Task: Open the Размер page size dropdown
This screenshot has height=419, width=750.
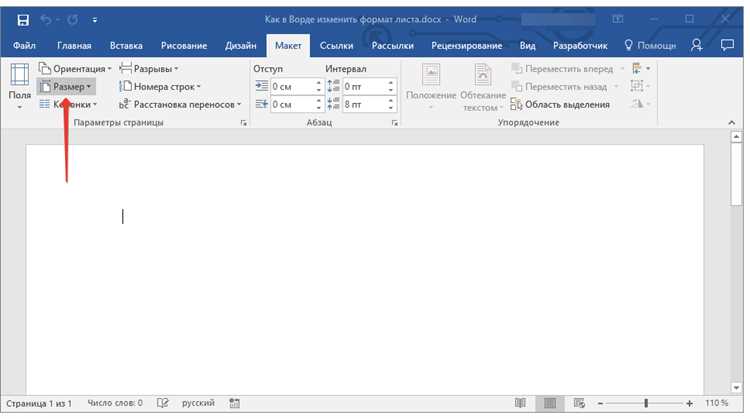Action: [66, 87]
